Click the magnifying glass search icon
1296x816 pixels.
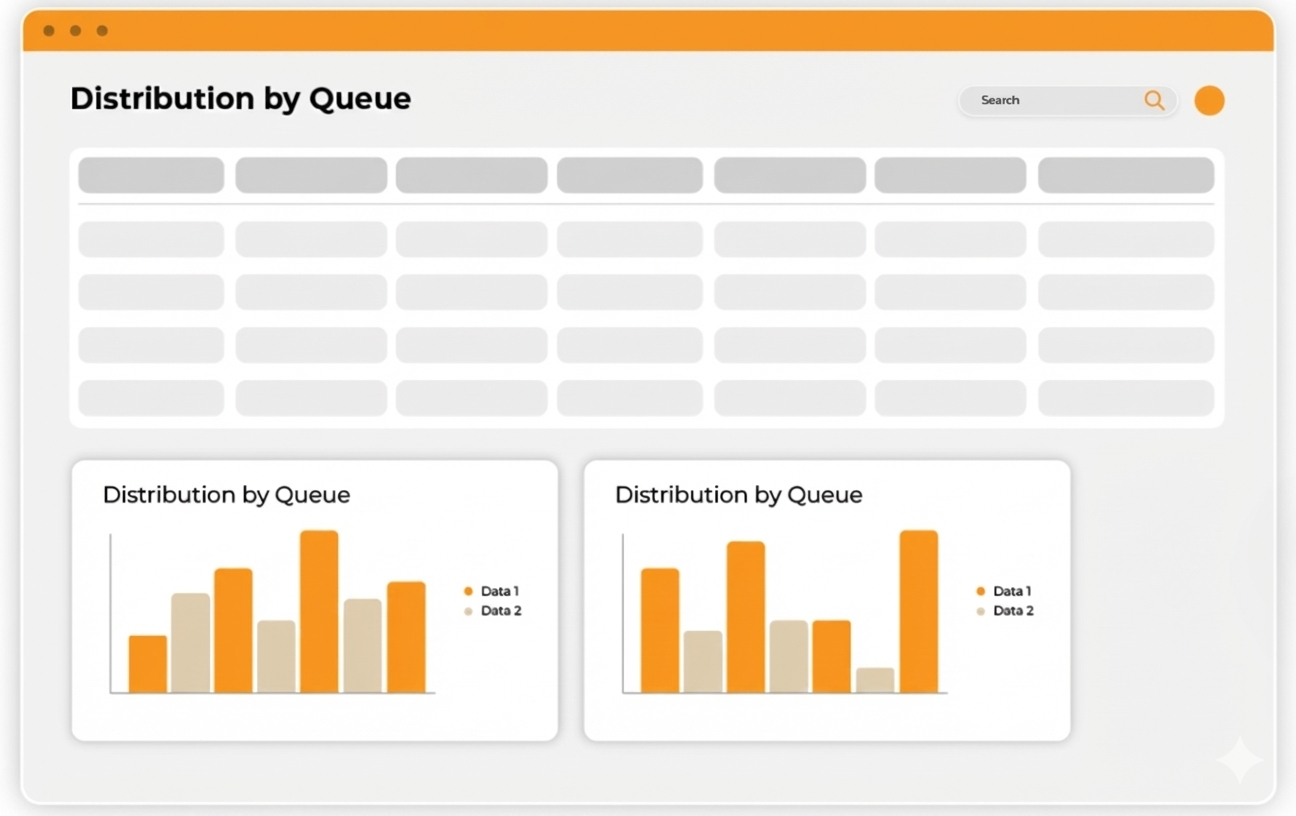pos(1154,100)
